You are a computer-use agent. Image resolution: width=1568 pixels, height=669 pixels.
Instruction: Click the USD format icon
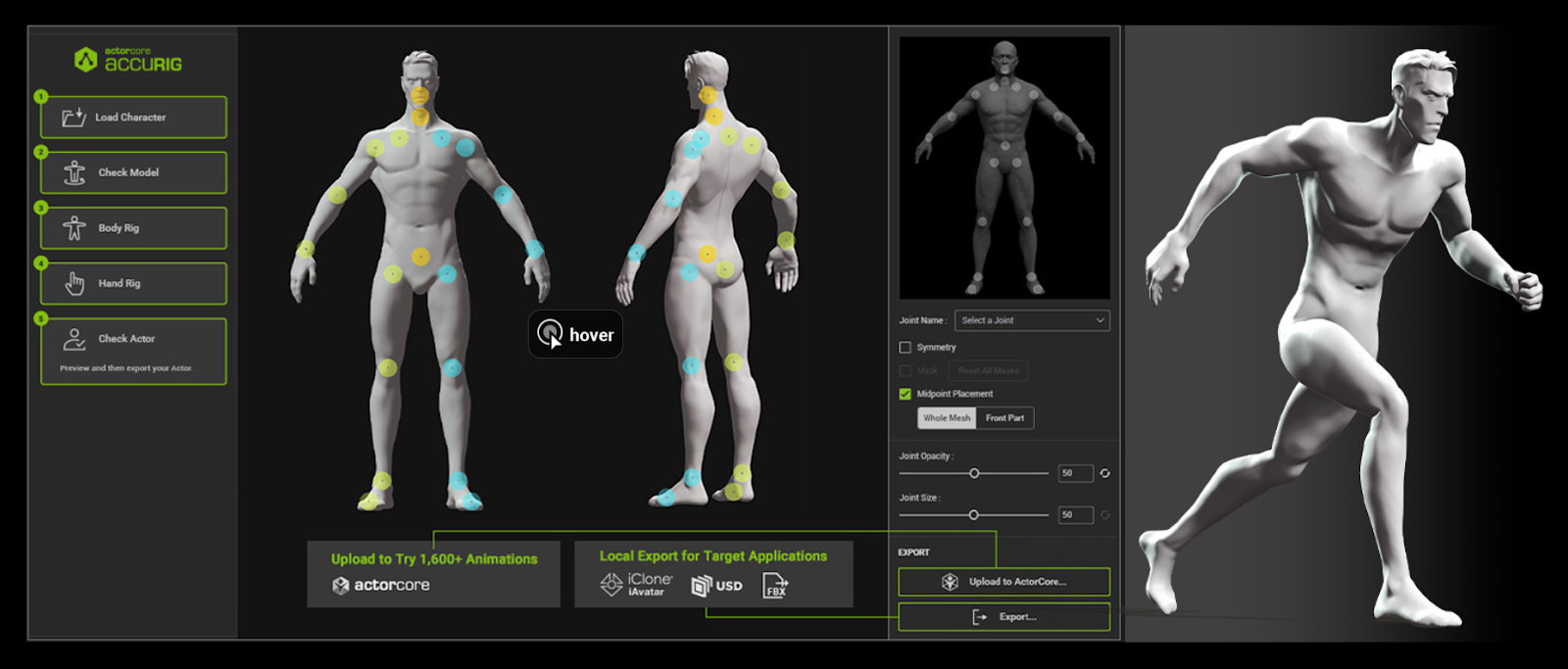coord(717,586)
